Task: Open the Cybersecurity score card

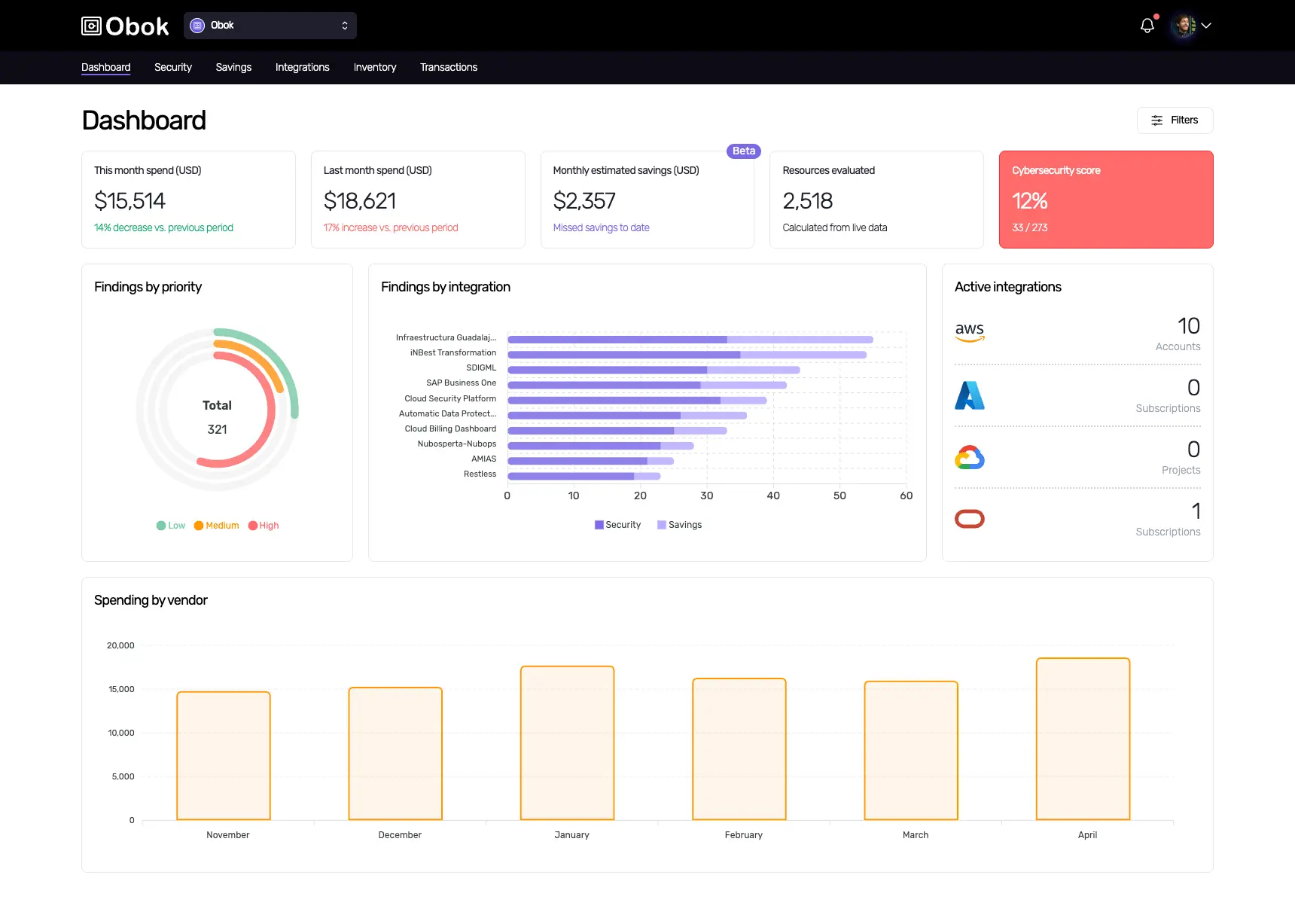Action: [x=1106, y=200]
